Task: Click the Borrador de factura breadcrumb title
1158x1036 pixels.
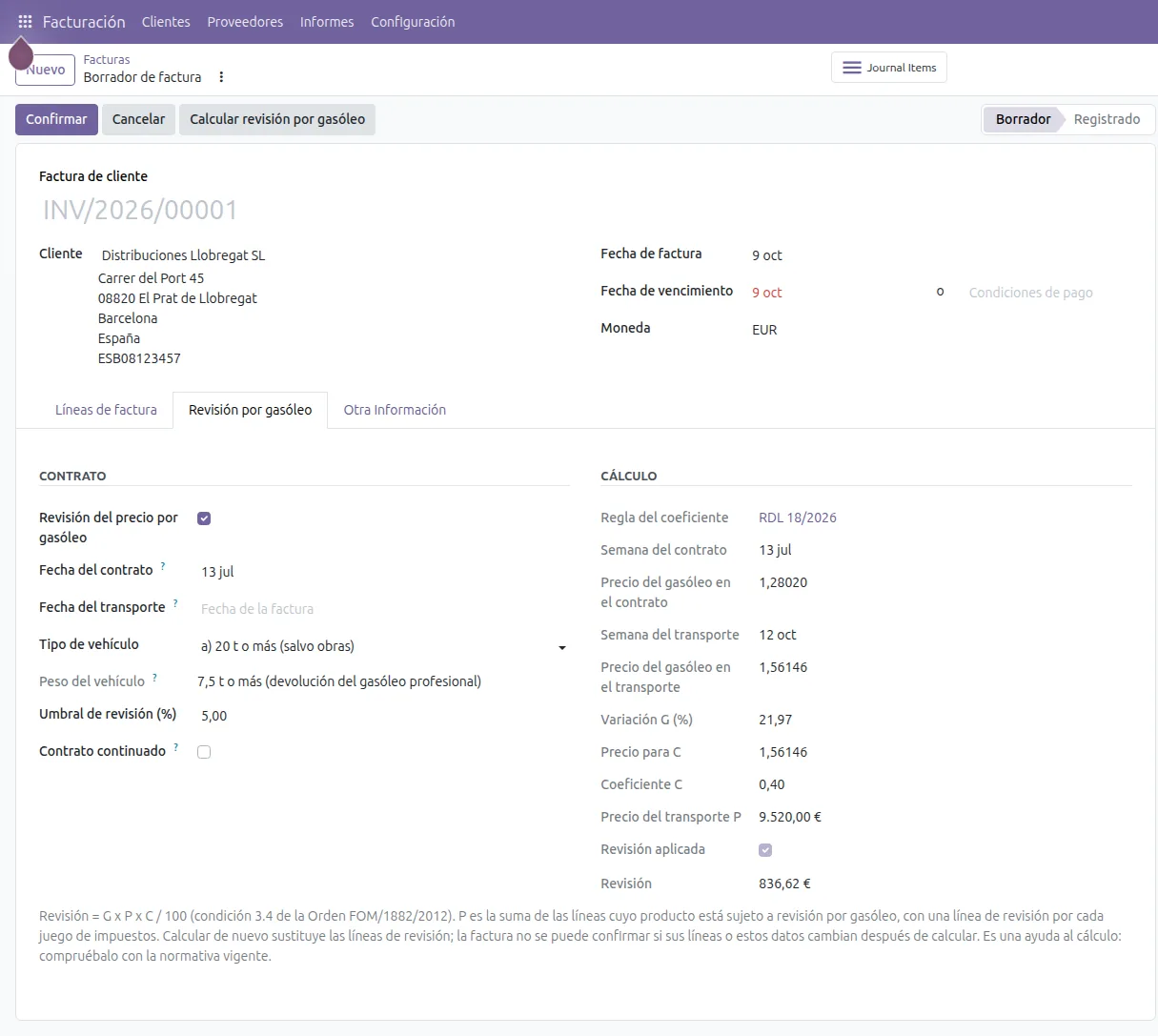Action: coord(142,77)
